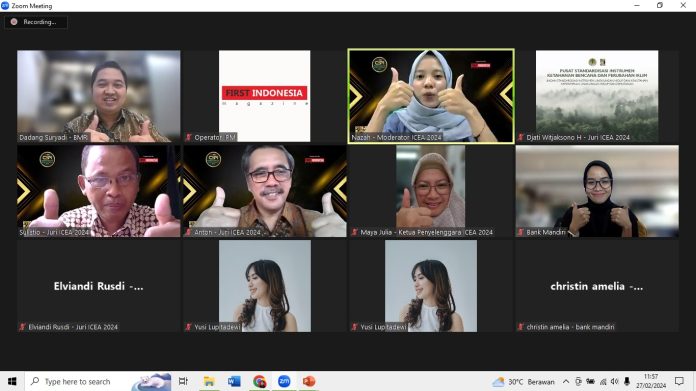Expand the hidden system tray icons chevron
Viewport: 696px width, 391px height.
[566, 381]
